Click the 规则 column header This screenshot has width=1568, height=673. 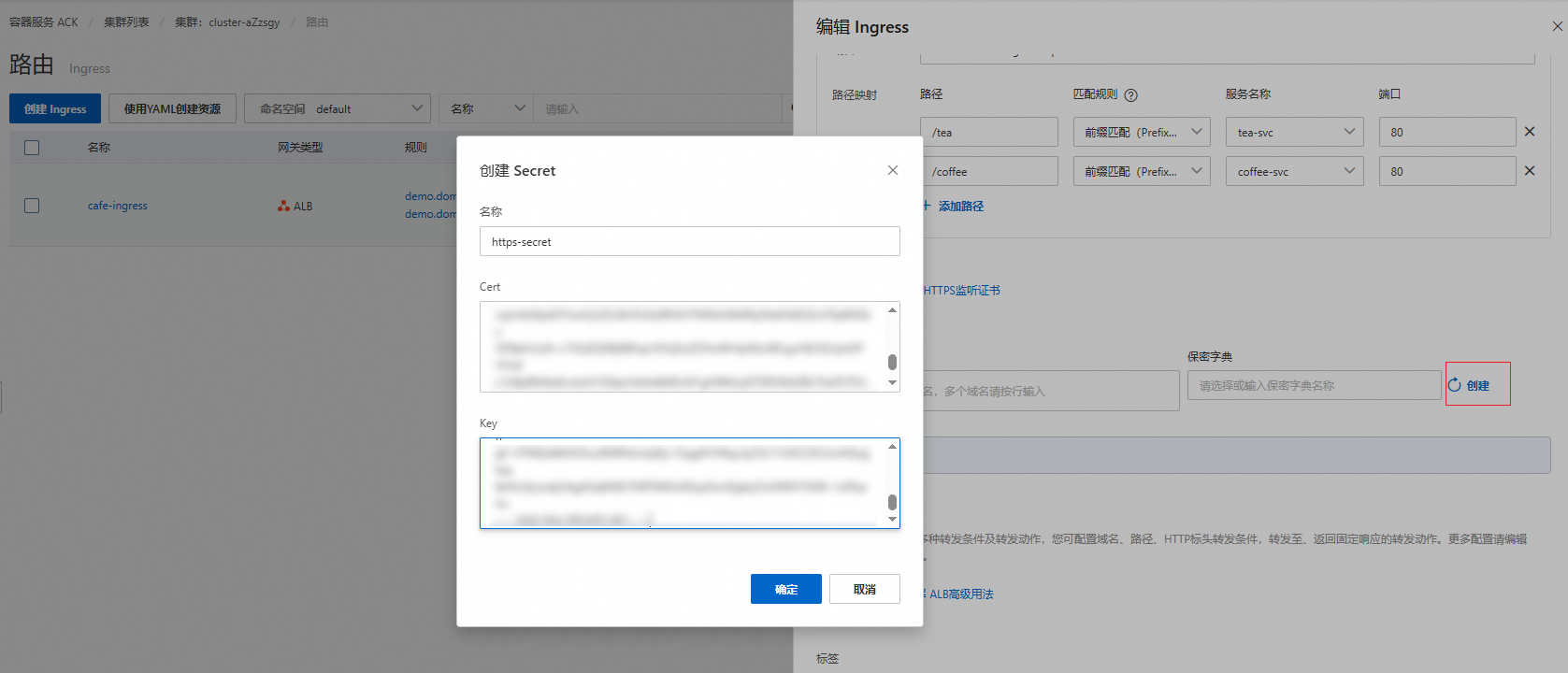point(416,148)
